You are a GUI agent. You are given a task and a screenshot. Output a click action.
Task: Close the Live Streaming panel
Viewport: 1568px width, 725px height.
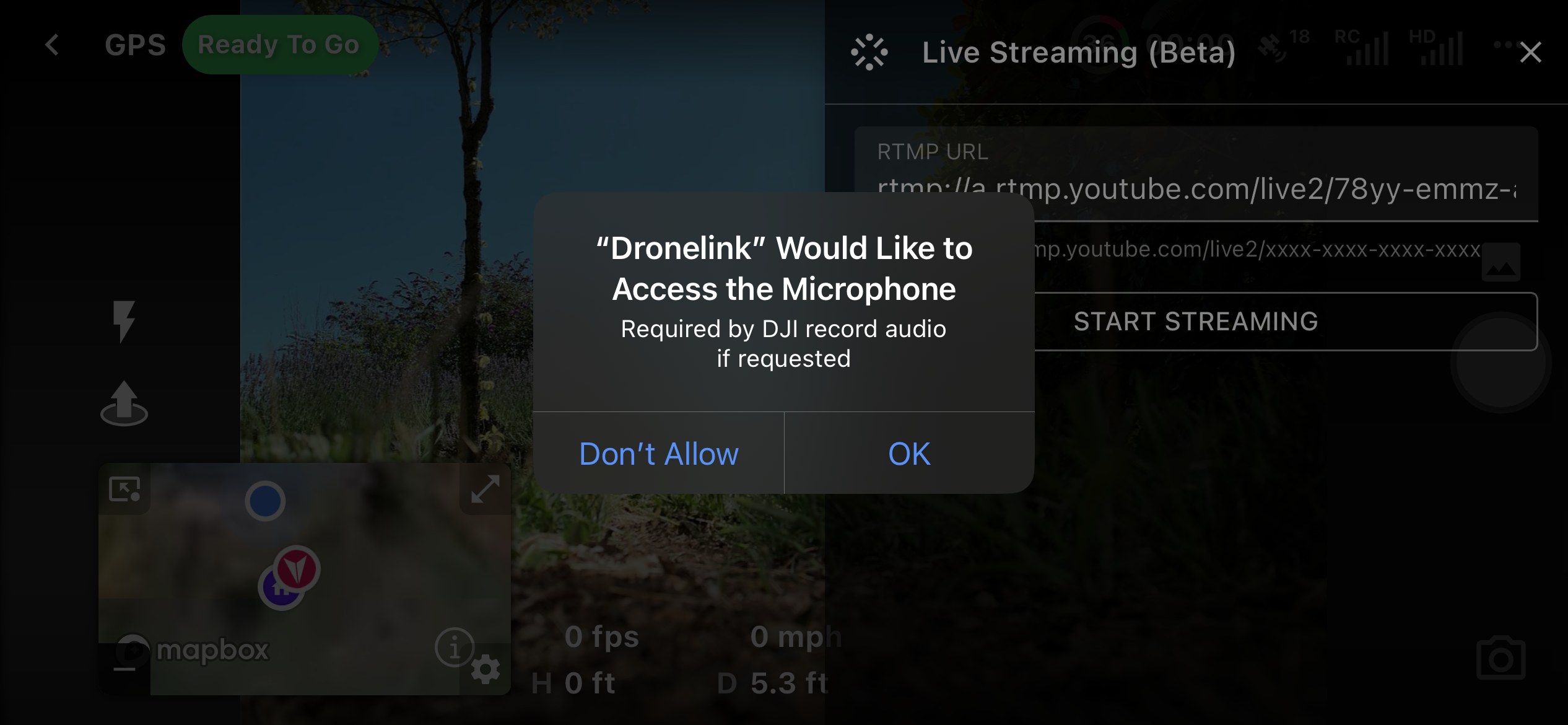[1530, 52]
